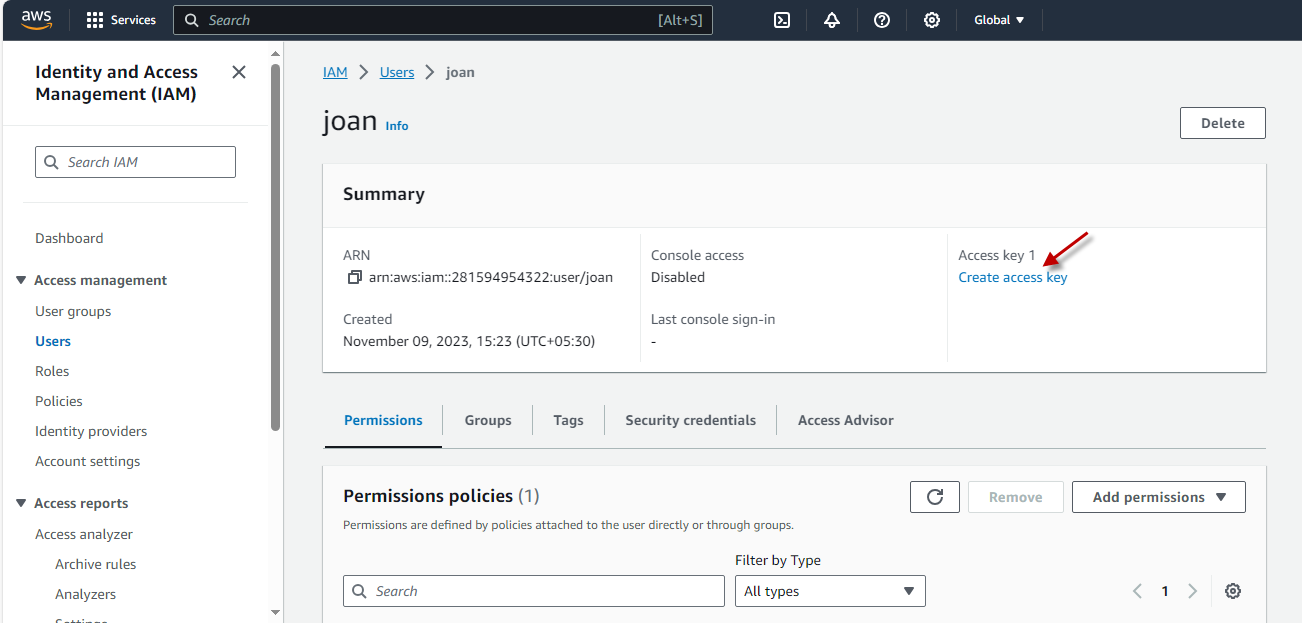Open the All types filter dropdown
1302x623 pixels.
coord(830,591)
